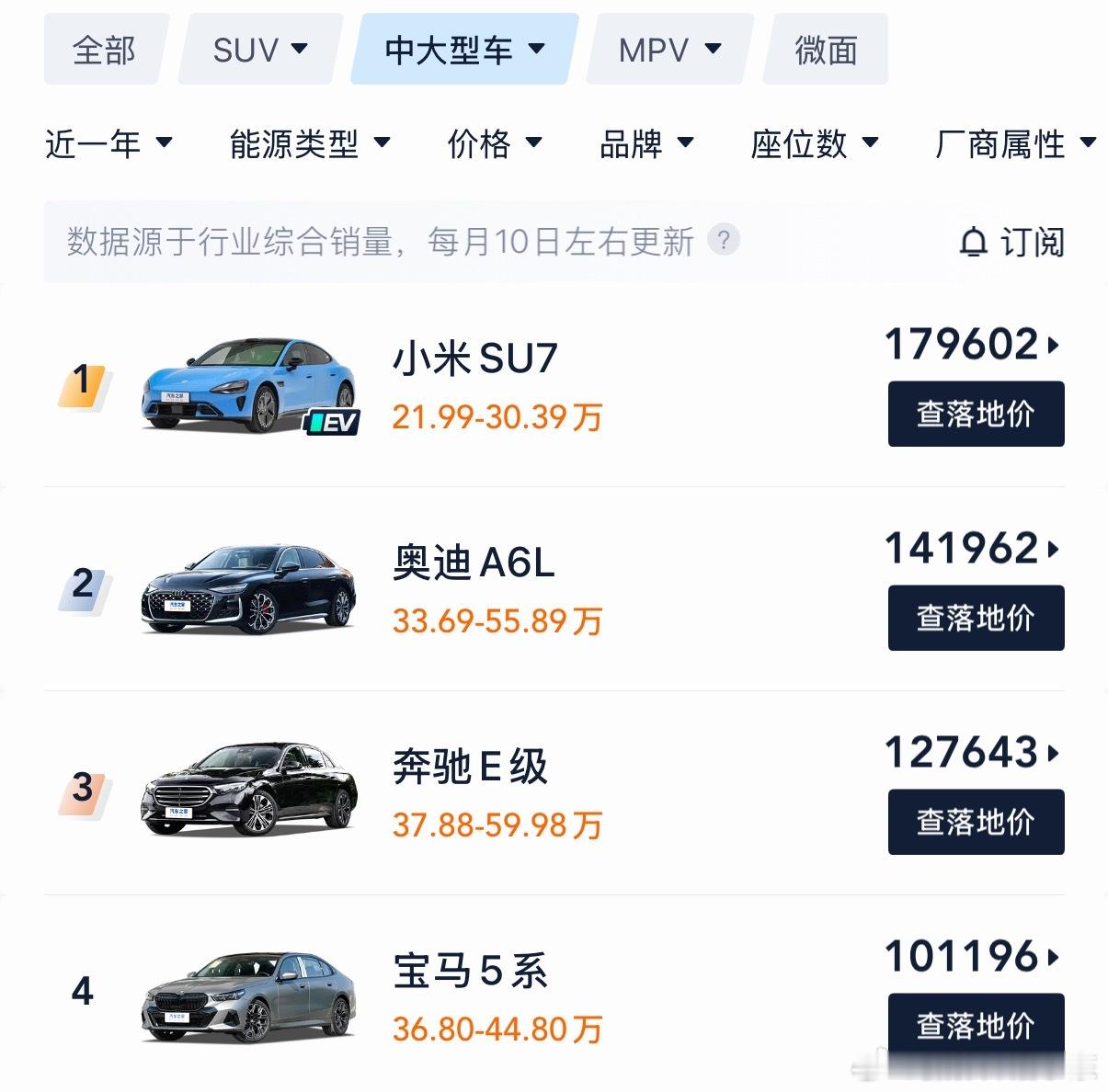Open the 奥迪 A6L car thumbnail
This screenshot has width=1108, height=1092.
point(248,588)
